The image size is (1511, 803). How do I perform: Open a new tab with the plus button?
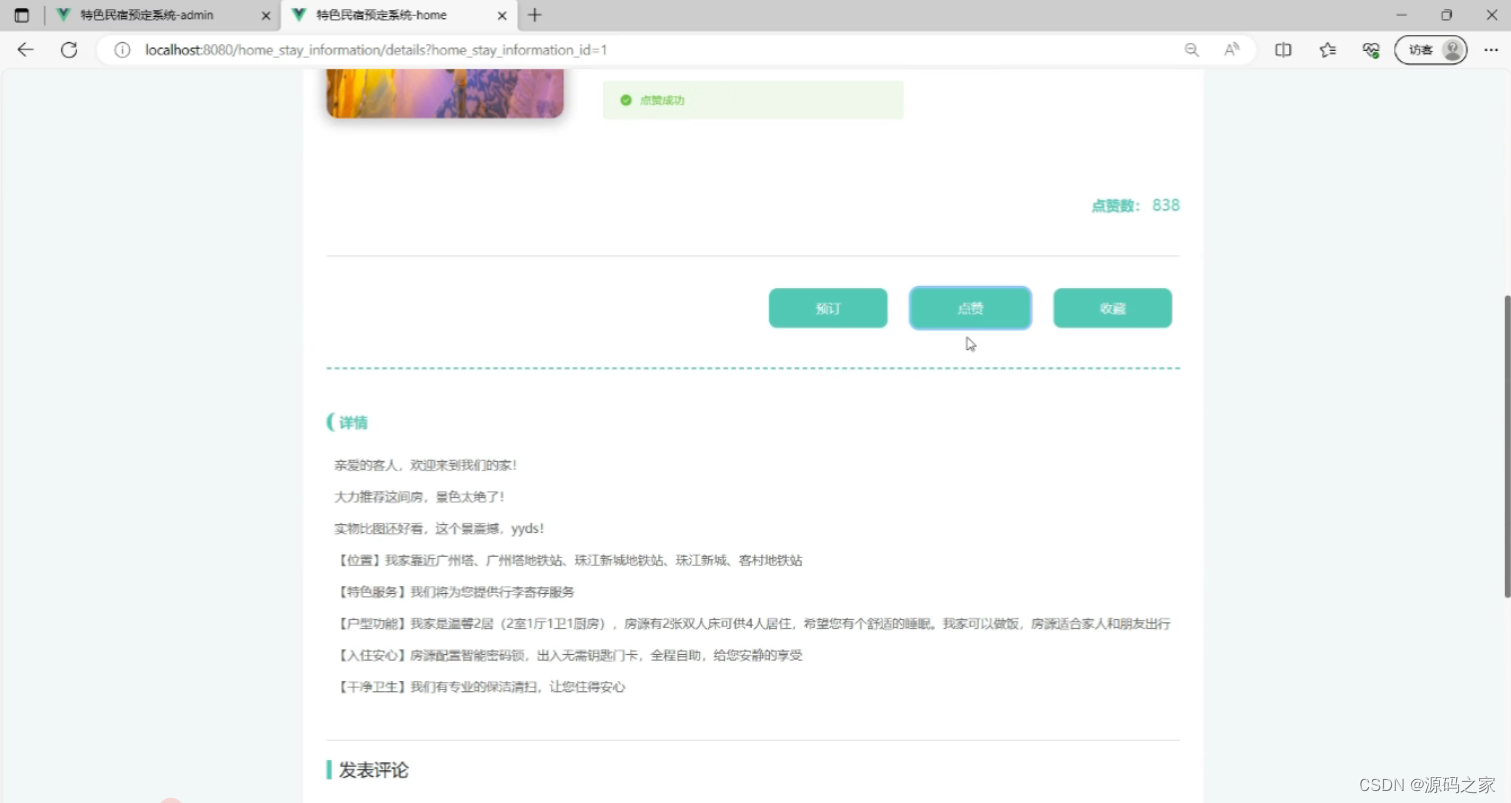pyautogui.click(x=534, y=15)
